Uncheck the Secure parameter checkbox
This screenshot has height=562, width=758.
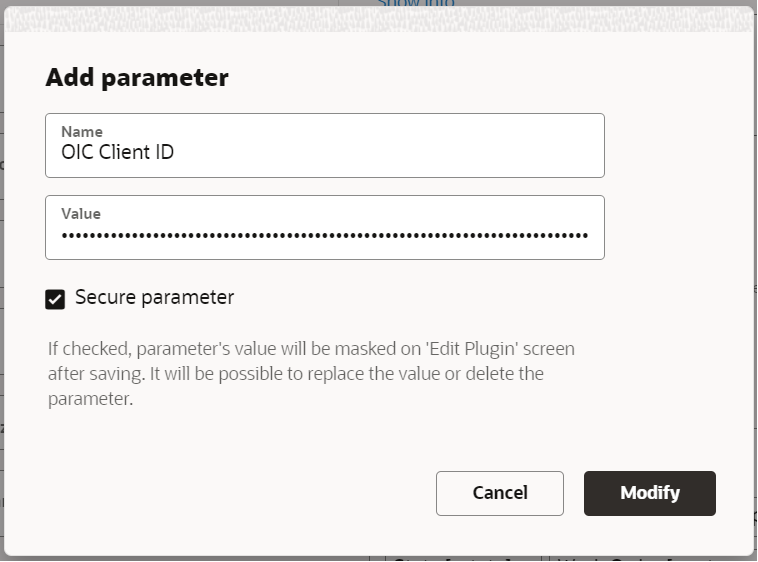click(x=55, y=298)
